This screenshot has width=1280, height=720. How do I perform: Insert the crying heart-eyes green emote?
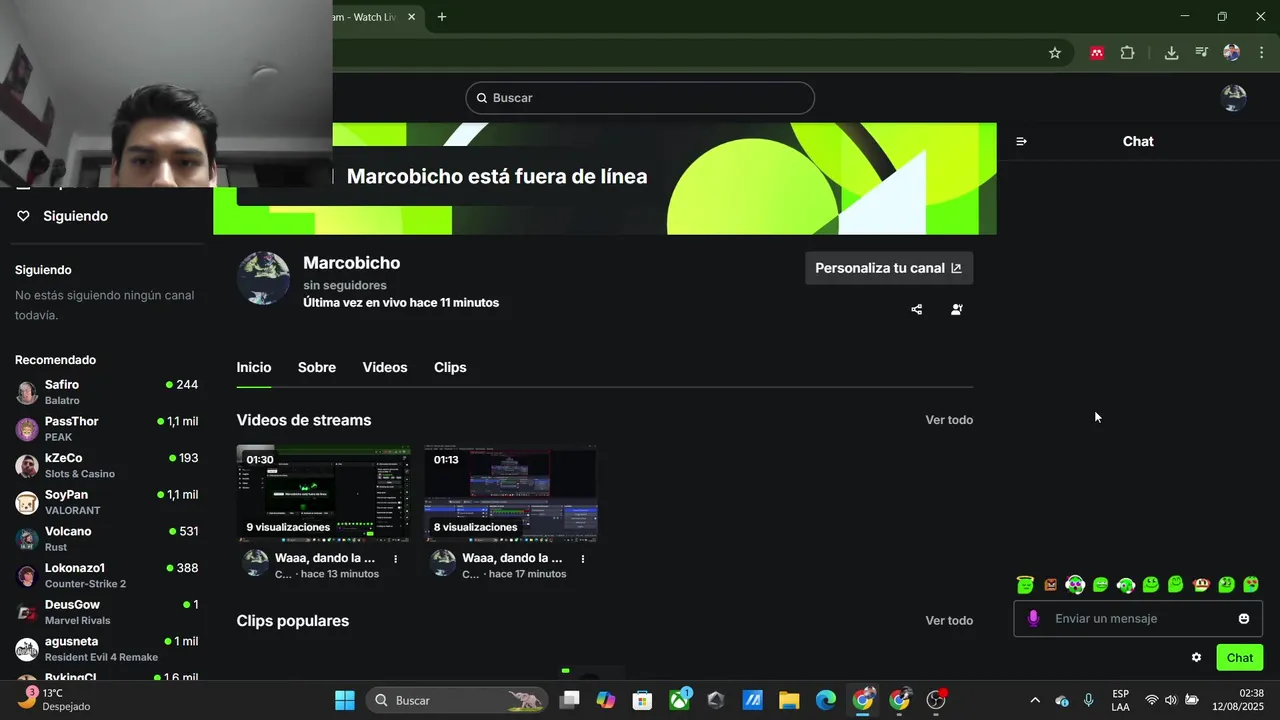(1251, 585)
